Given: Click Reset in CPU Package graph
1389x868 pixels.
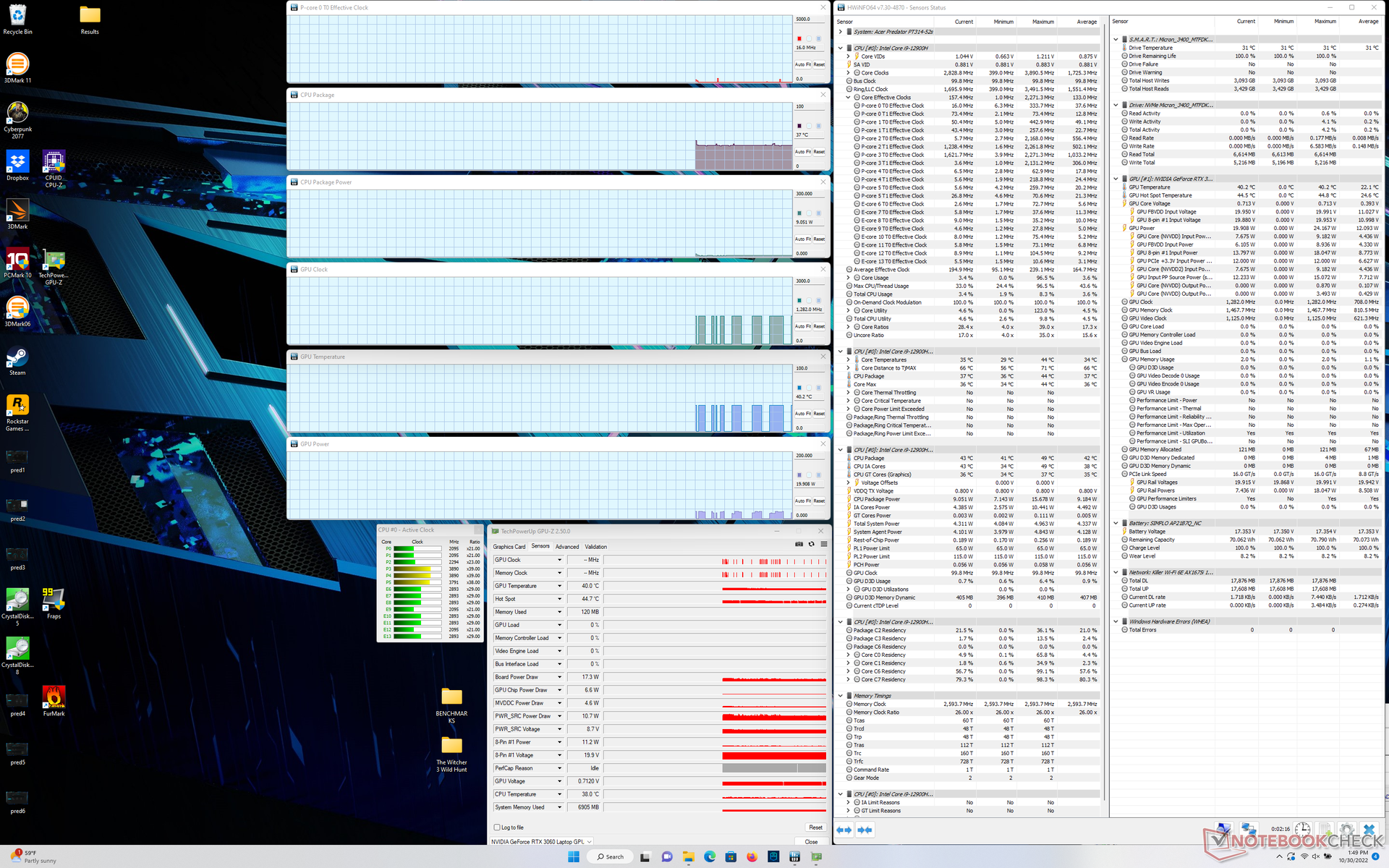Looking at the screenshot, I should coord(819,152).
